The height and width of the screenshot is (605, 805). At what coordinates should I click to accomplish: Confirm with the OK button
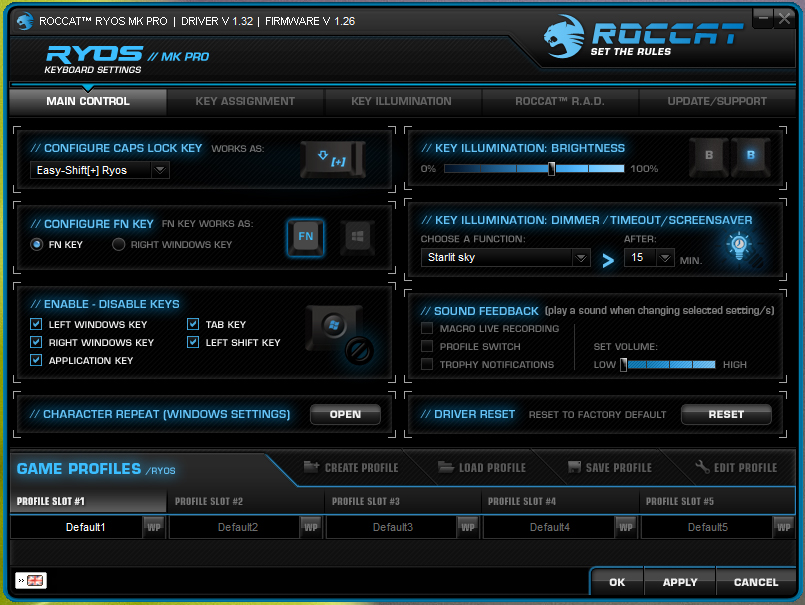click(617, 582)
